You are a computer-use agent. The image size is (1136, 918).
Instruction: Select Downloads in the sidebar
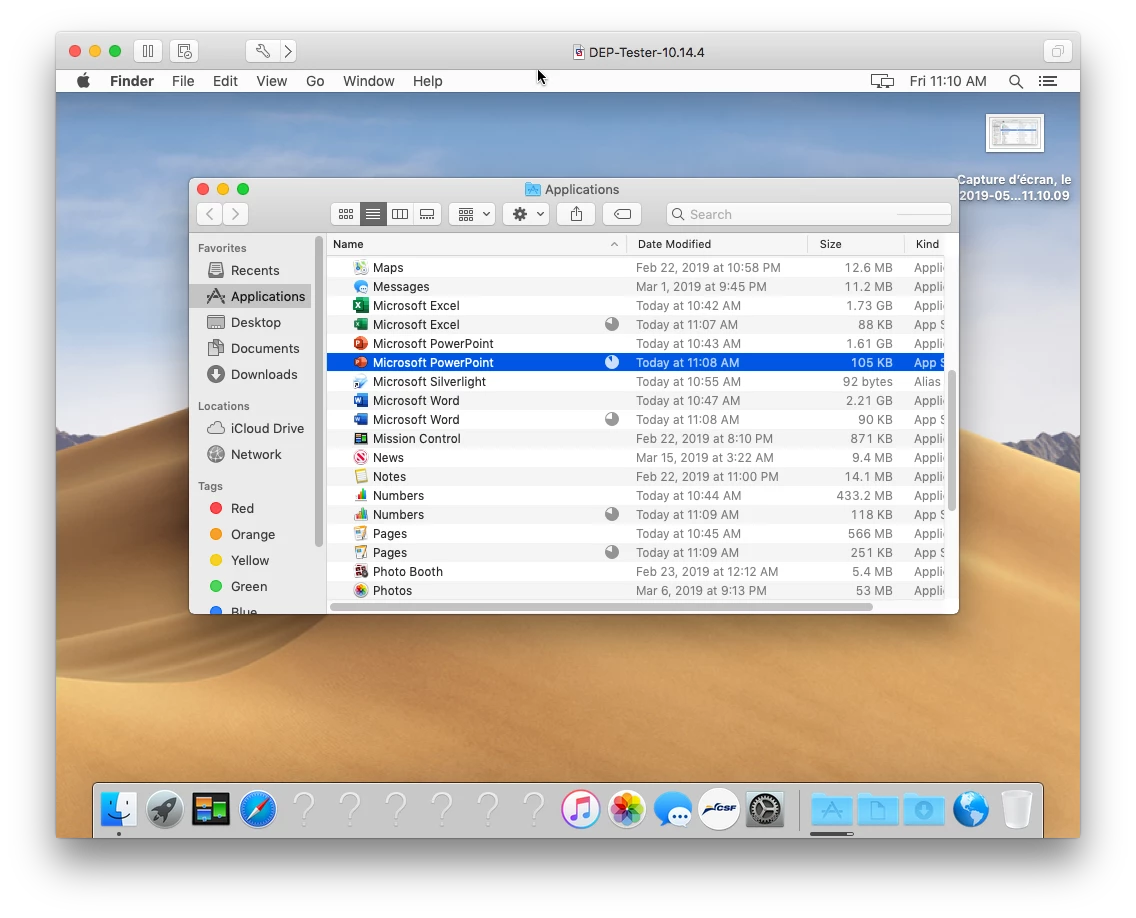point(251,375)
